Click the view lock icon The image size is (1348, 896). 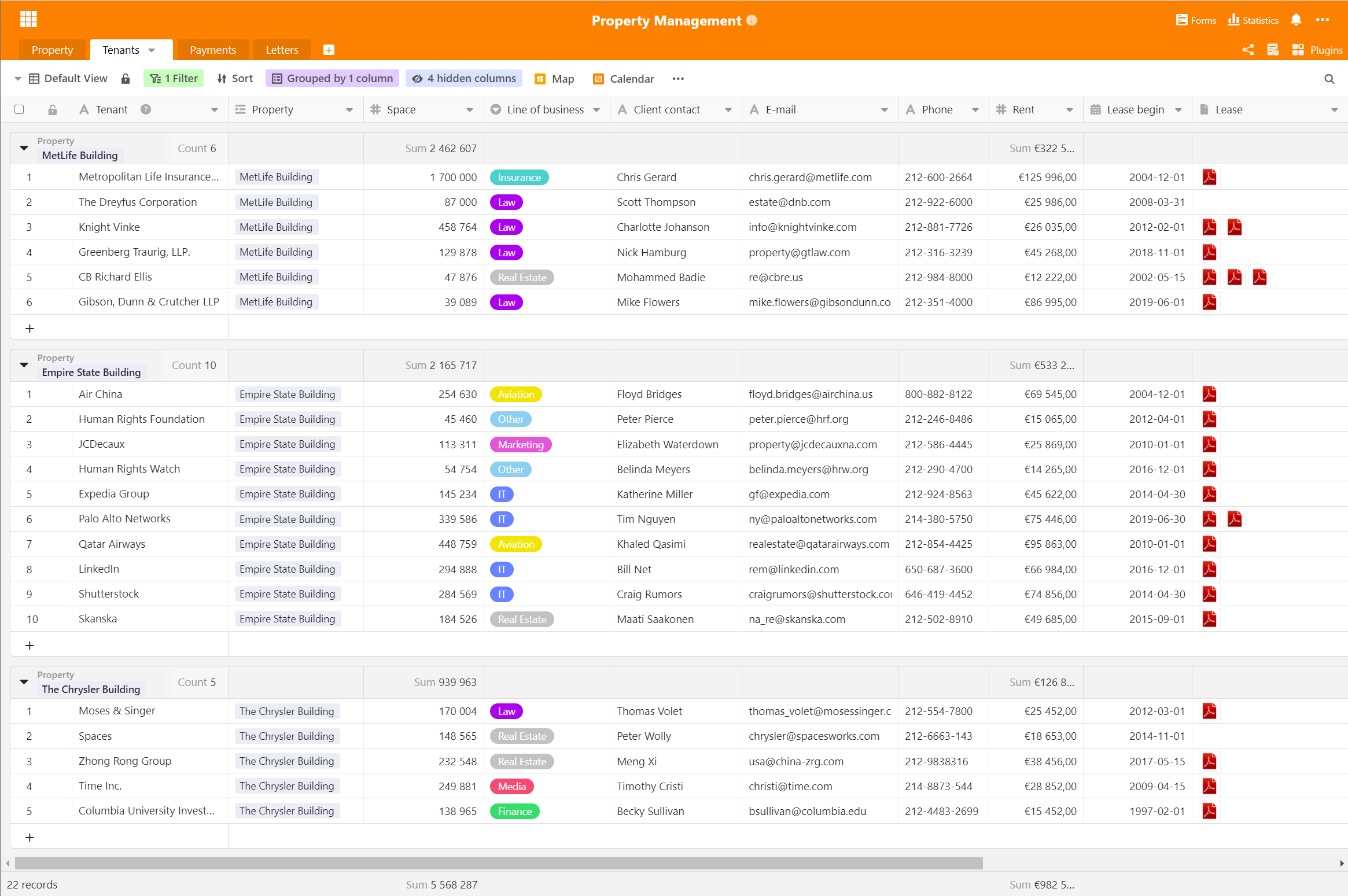click(x=126, y=79)
